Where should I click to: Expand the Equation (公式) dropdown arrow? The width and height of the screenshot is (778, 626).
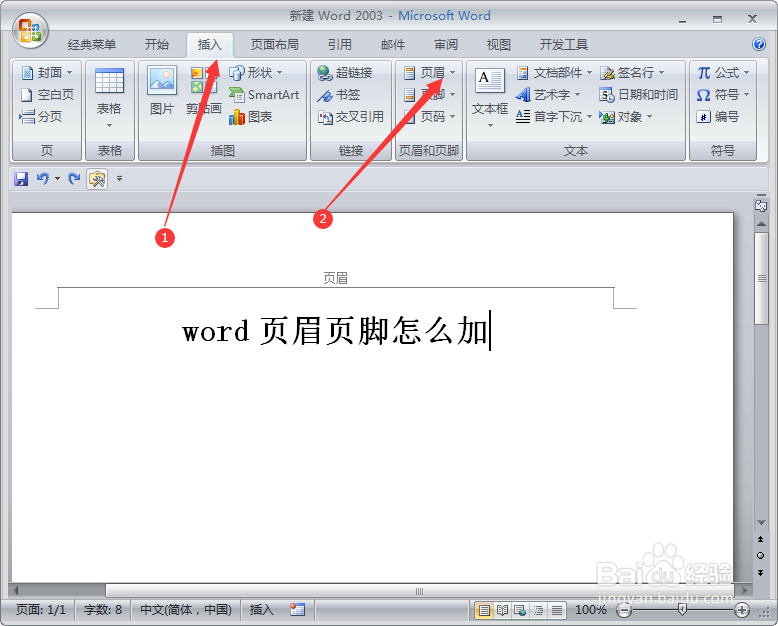pos(746,73)
